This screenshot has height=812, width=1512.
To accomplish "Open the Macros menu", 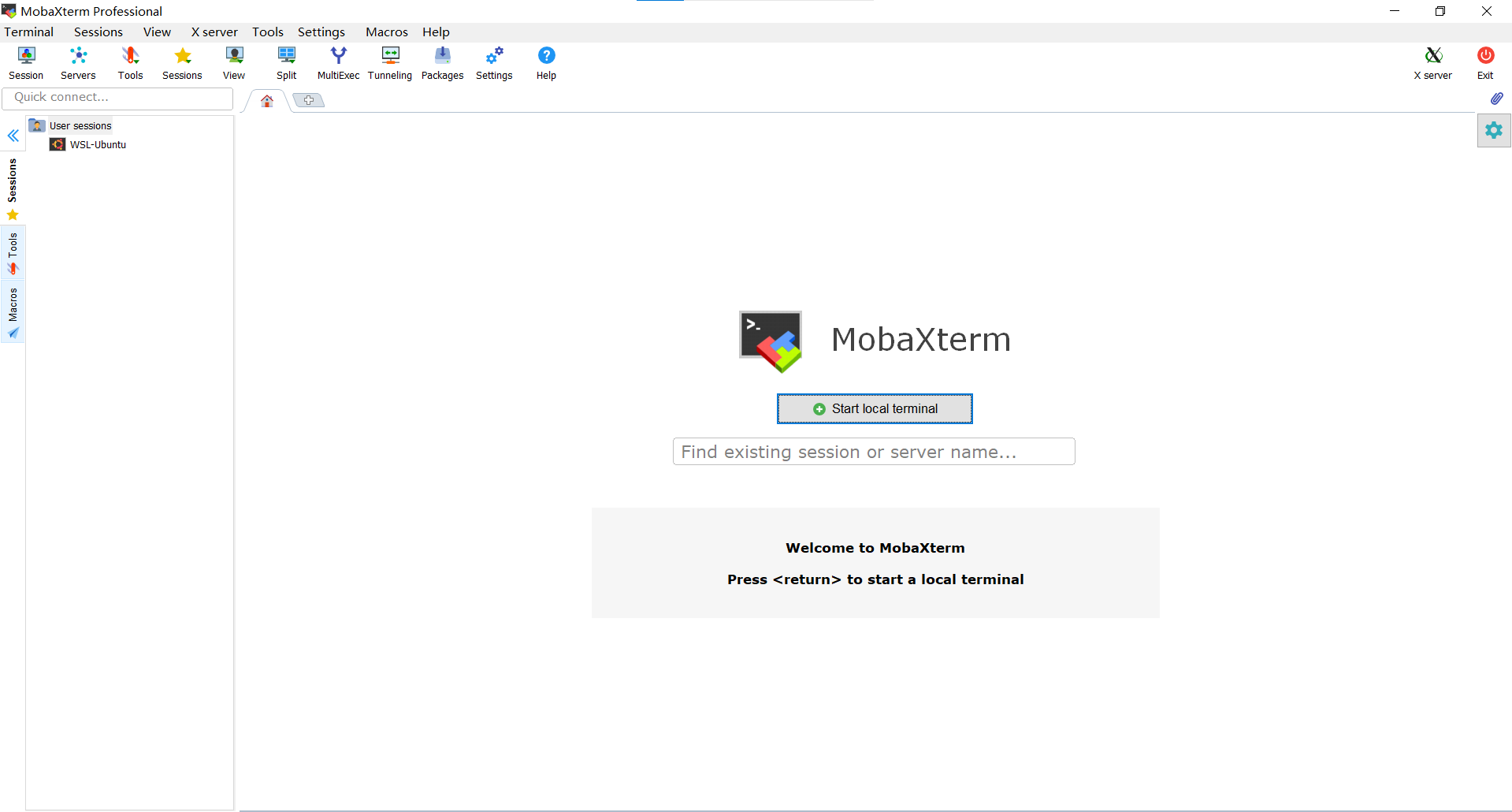I will [x=387, y=32].
